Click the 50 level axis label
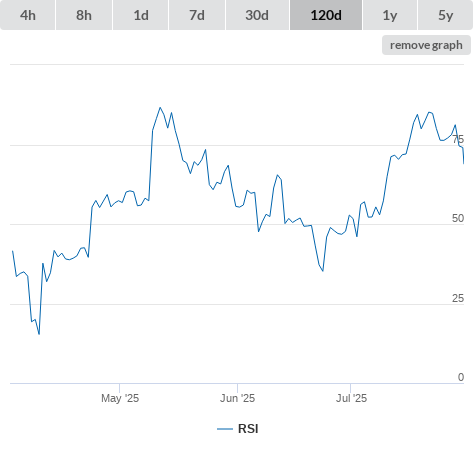The width and height of the screenshot is (474, 455). point(458,218)
